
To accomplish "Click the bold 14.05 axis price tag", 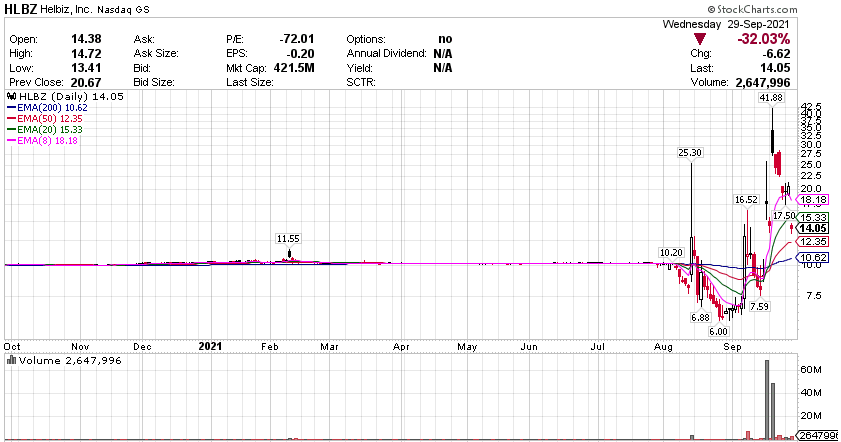I will (813, 228).
